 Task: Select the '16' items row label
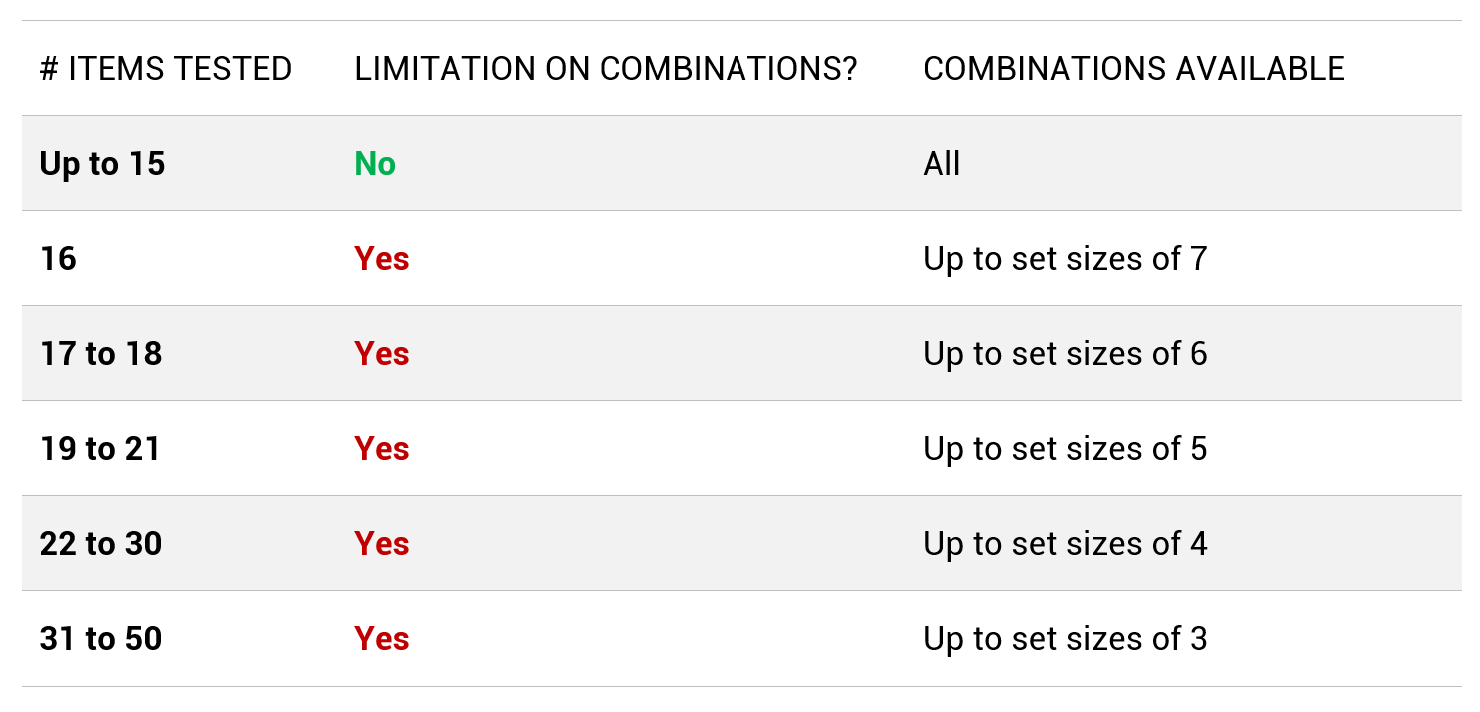click(x=58, y=259)
